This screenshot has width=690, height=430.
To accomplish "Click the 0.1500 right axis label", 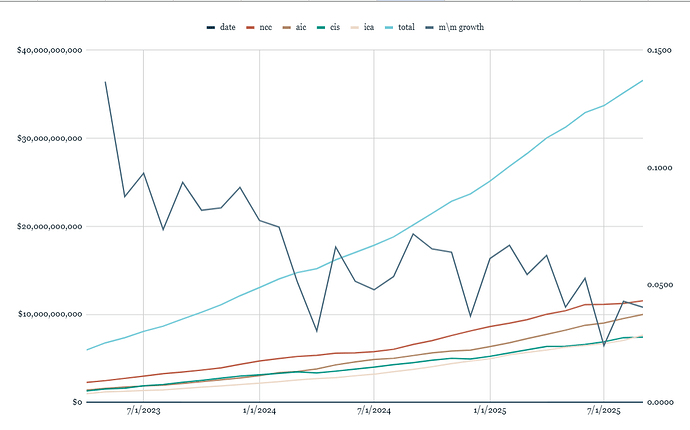I will (x=660, y=50).
